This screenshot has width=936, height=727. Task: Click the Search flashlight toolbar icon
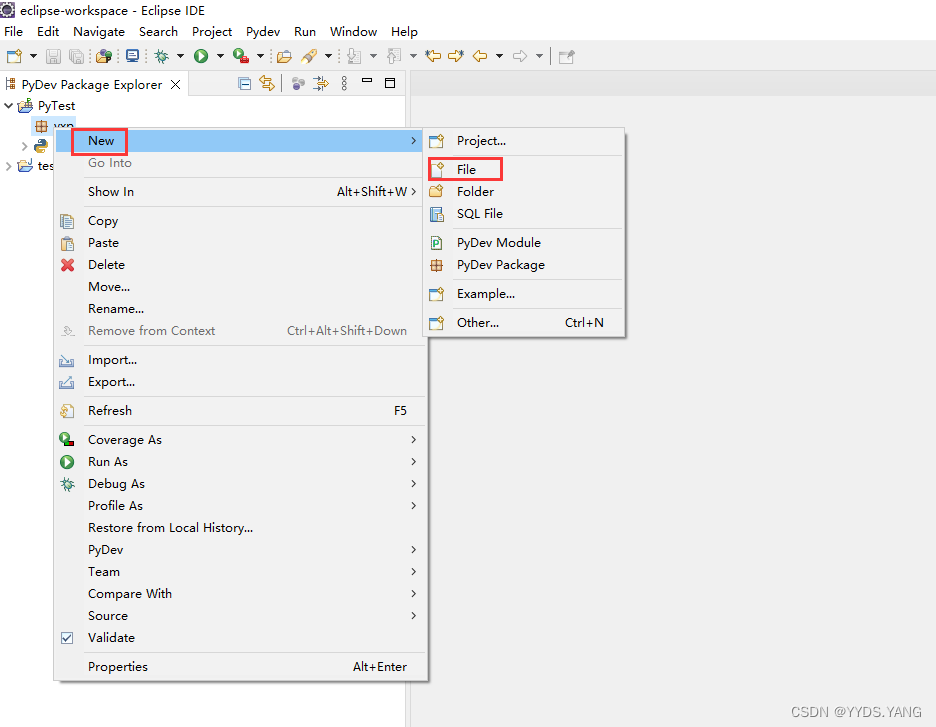(309, 56)
